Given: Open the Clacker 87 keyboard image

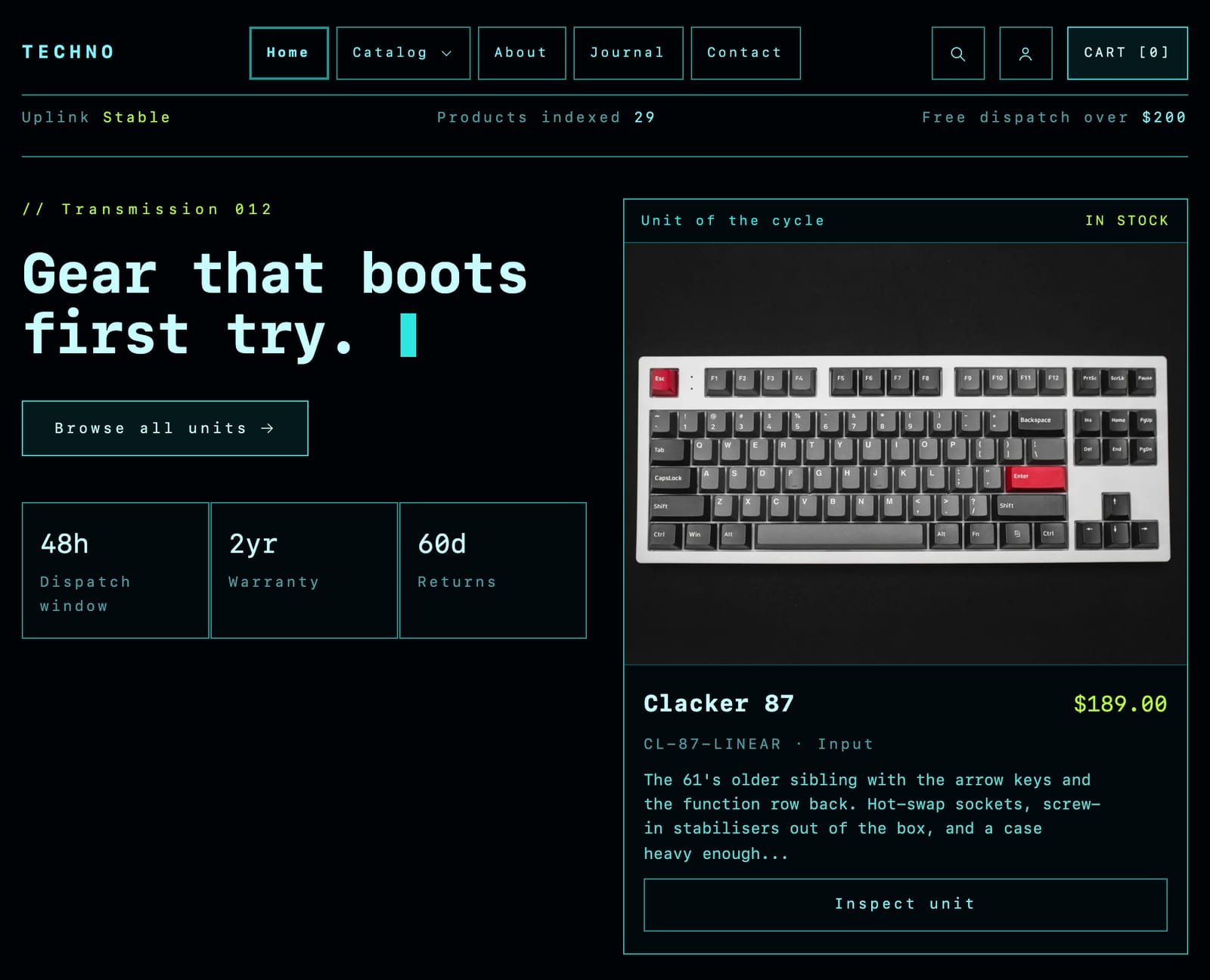Looking at the screenshot, I should click(905, 454).
